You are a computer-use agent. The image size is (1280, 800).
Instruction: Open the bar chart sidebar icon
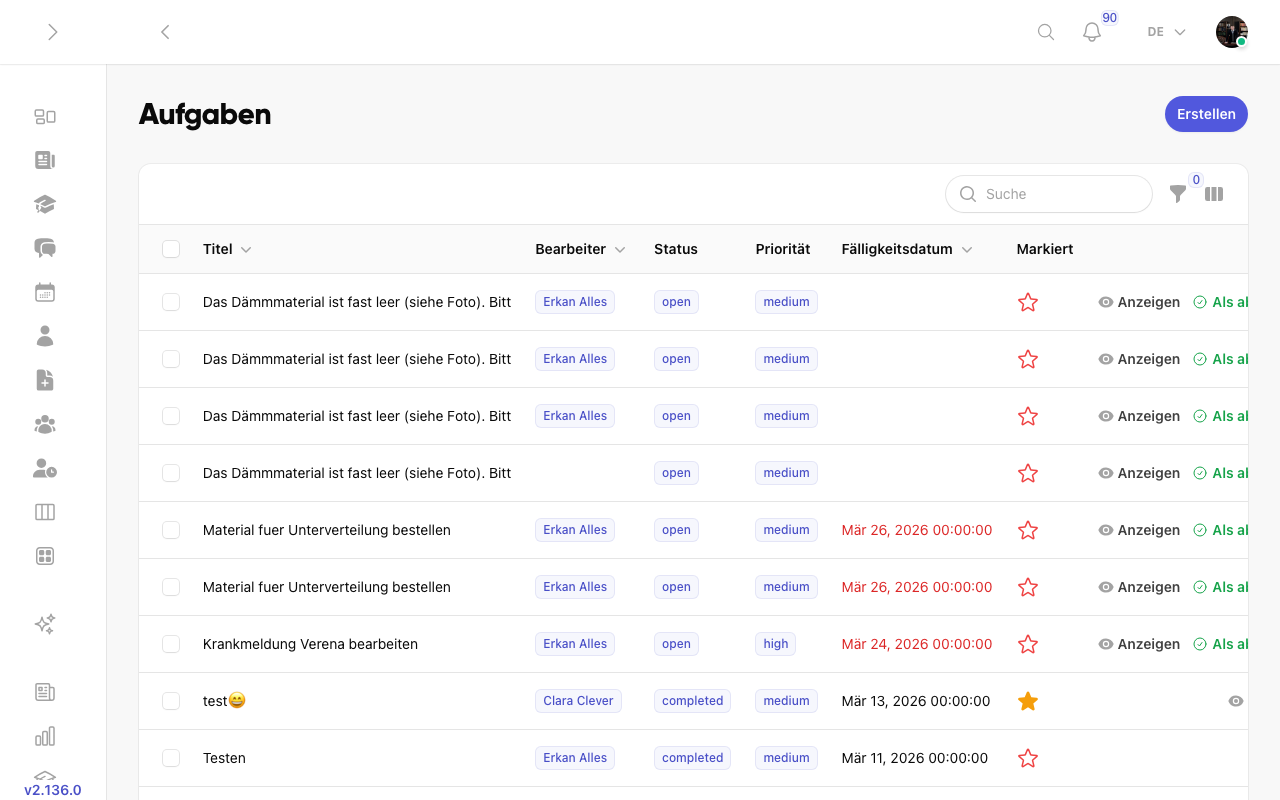(45, 737)
